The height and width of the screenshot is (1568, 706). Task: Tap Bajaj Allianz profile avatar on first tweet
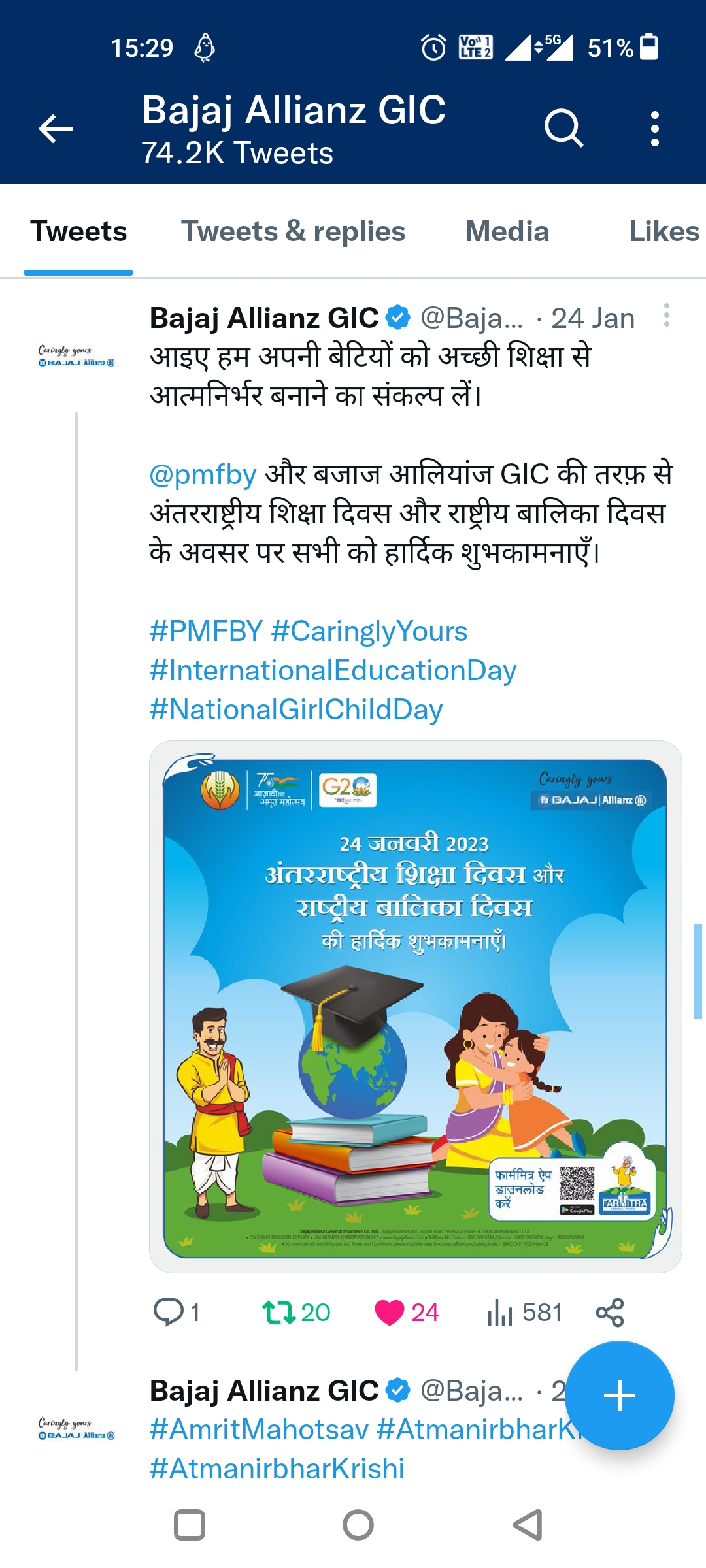pos(76,357)
